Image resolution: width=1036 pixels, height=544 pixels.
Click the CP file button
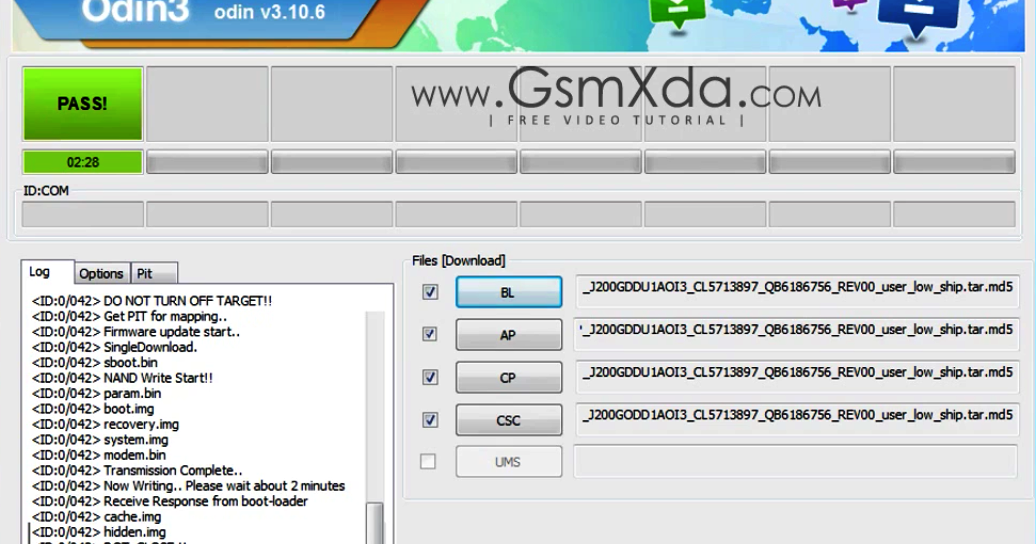coord(509,377)
